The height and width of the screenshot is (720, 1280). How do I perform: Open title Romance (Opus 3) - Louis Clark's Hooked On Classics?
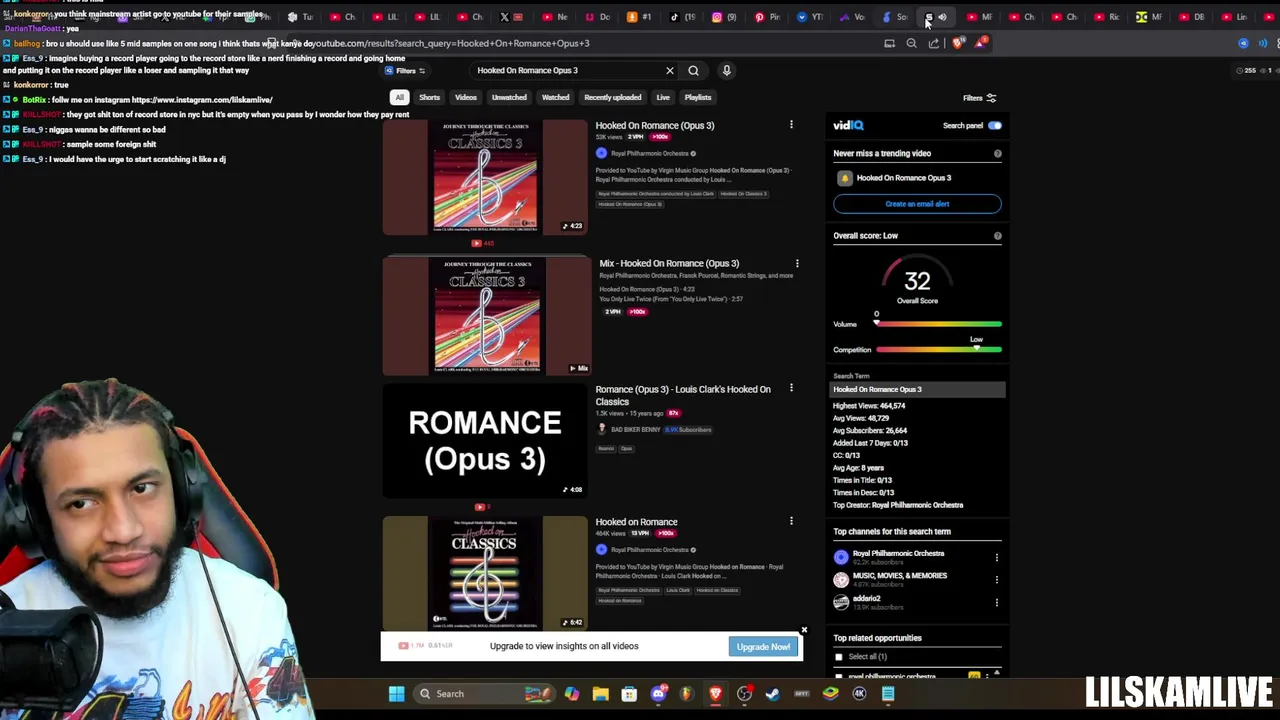point(683,395)
